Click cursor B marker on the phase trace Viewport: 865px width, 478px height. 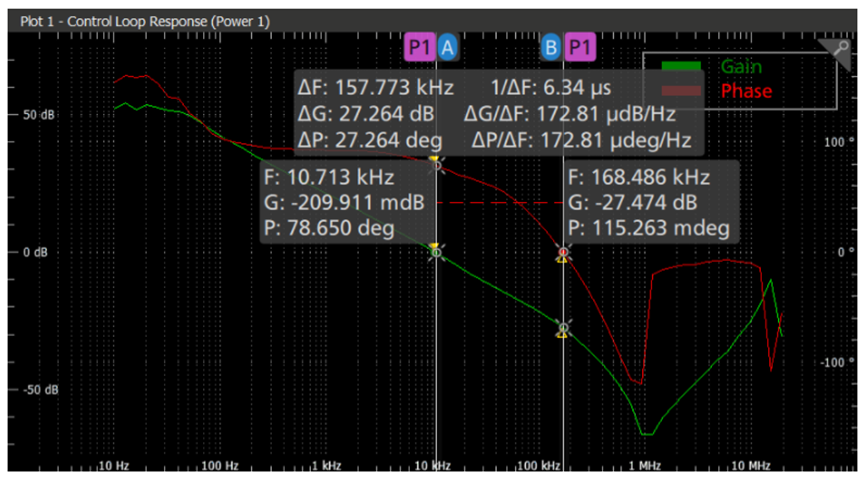tap(564, 254)
